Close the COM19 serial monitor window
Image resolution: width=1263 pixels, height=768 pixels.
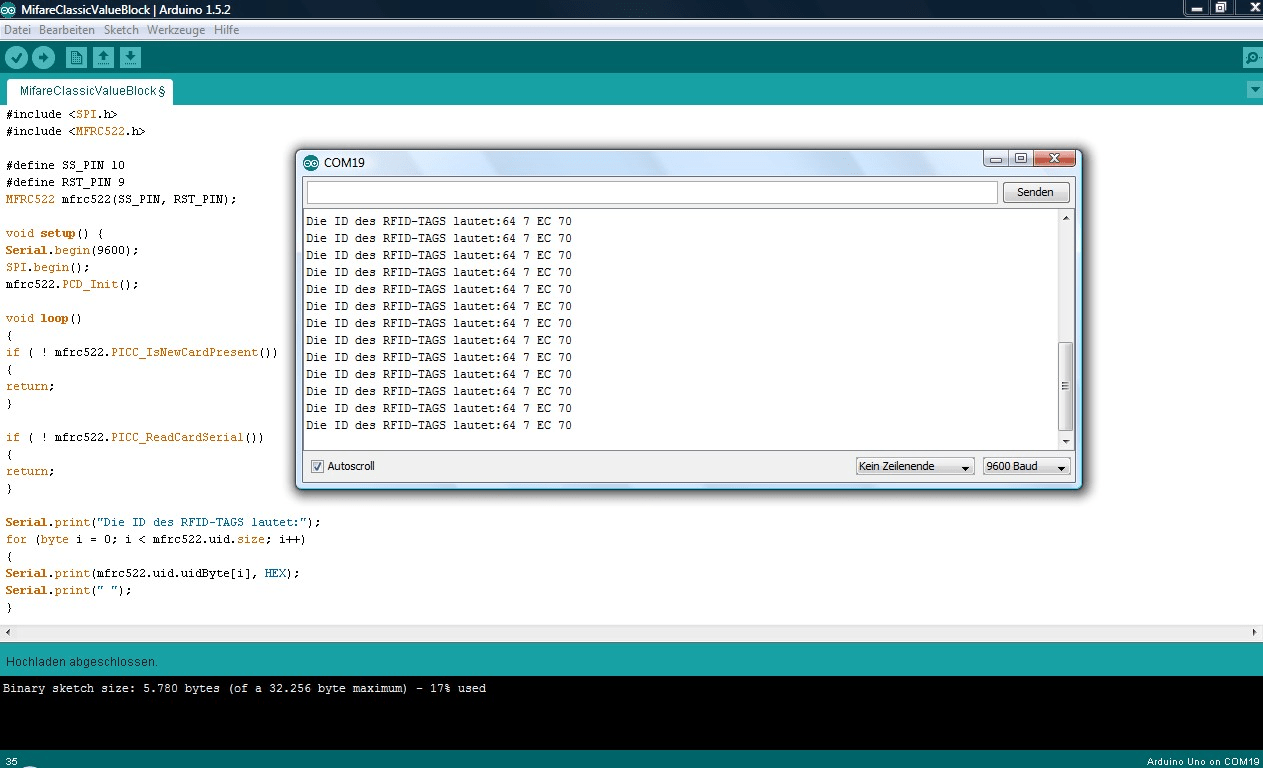pos(1055,158)
